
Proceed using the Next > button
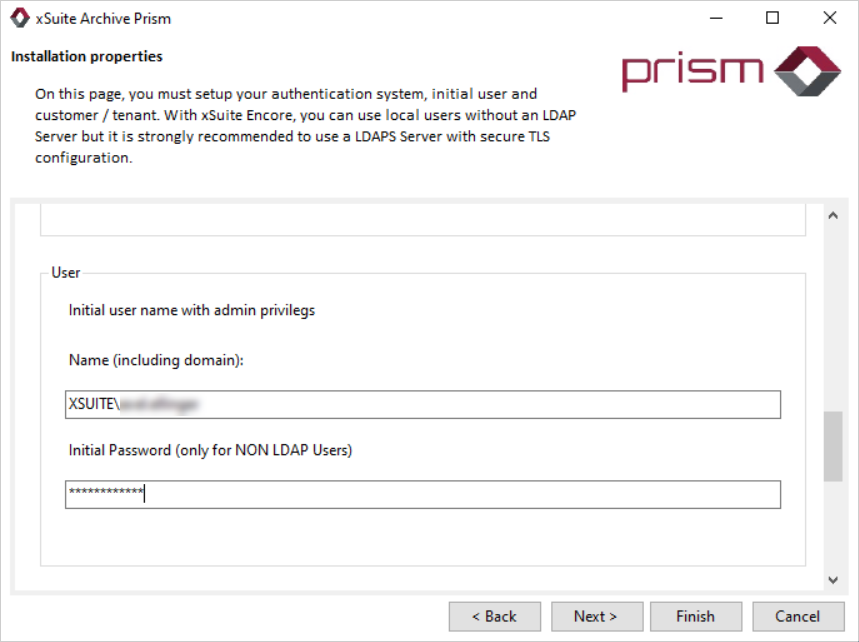coord(595,616)
